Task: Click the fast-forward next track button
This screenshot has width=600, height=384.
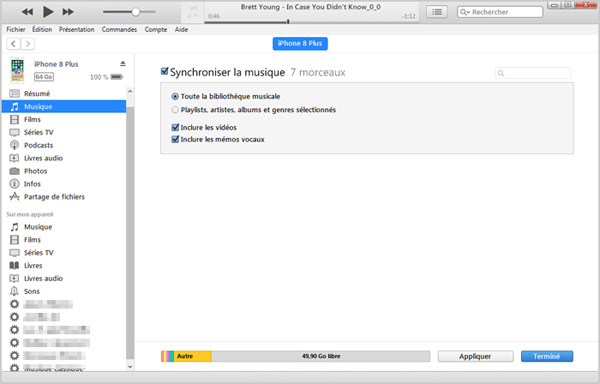Action: pyautogui.click(x=68, y=12)
